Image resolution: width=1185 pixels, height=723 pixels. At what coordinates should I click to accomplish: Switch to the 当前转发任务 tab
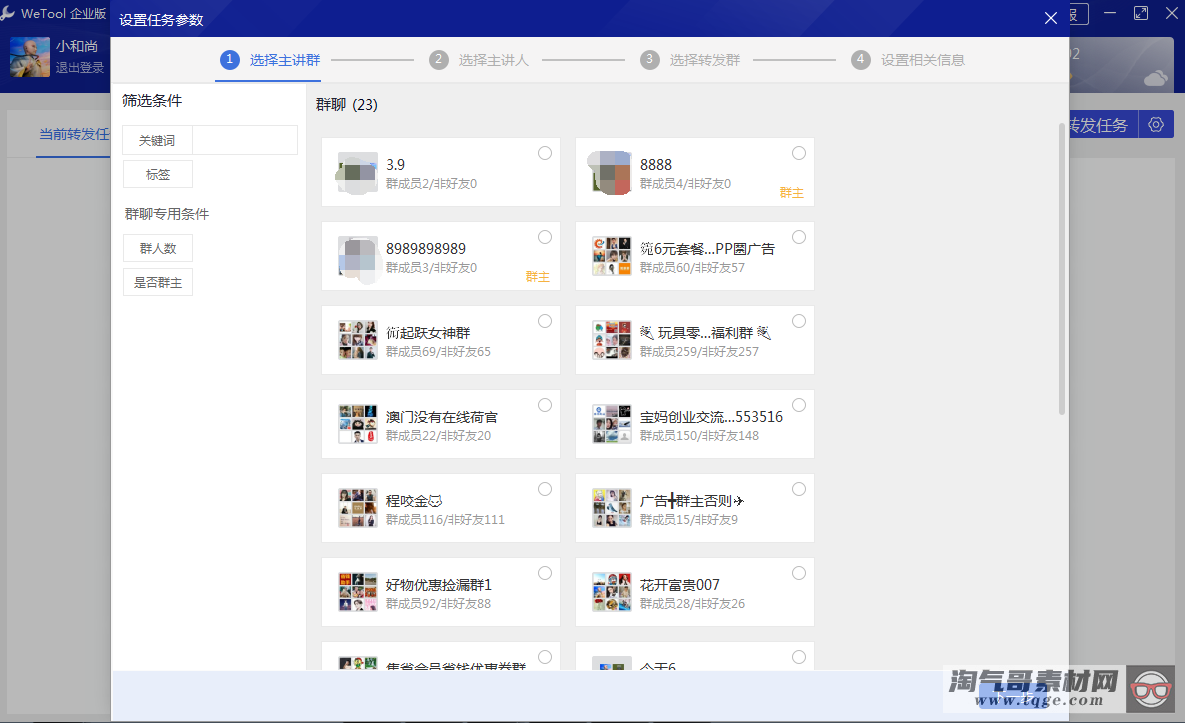click(73, 135)
